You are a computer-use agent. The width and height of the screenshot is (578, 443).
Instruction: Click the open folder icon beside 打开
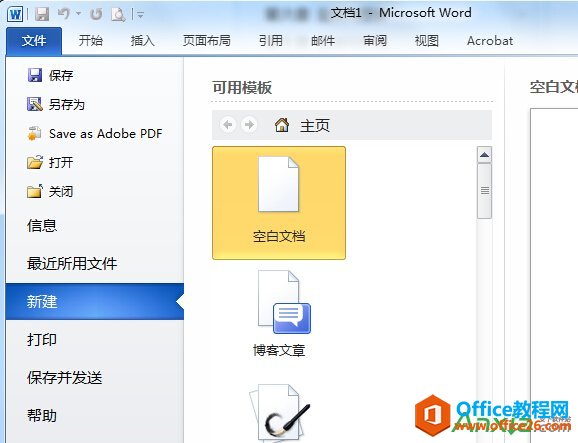coord(35,162)
